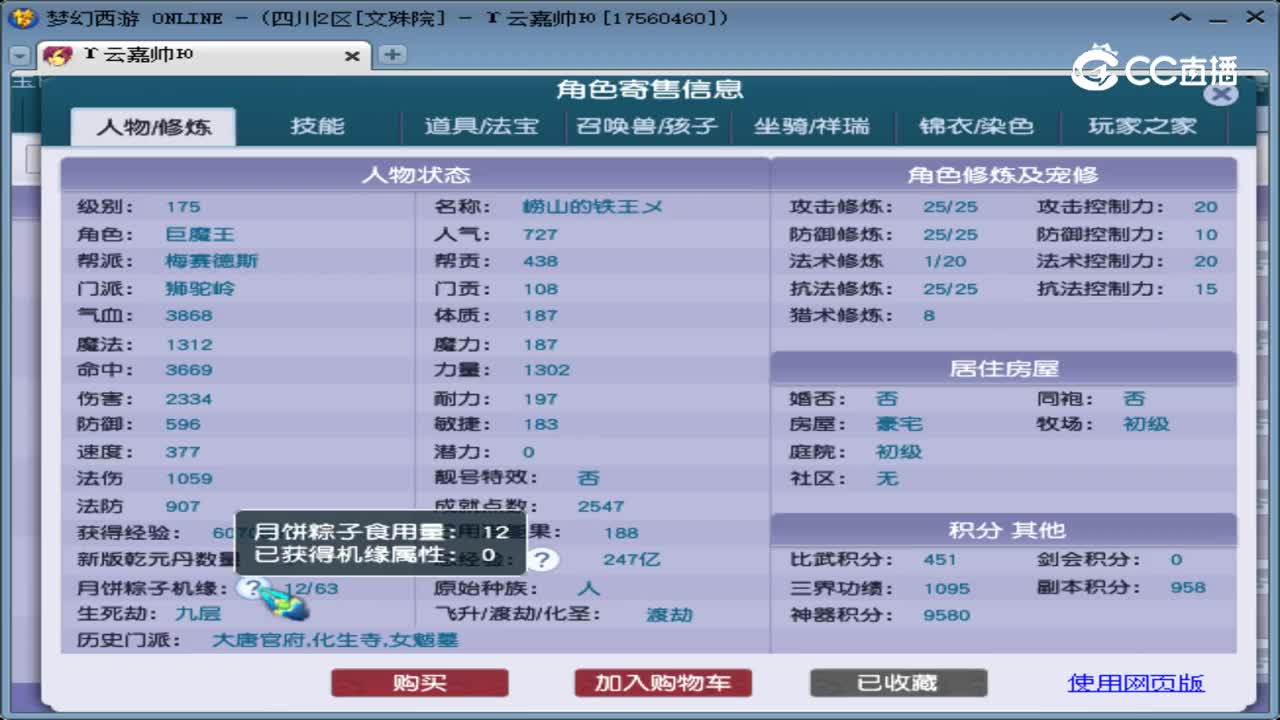
Task: Select the 坐骑/祥瑞 tab
Action: (x=812, y=126)
